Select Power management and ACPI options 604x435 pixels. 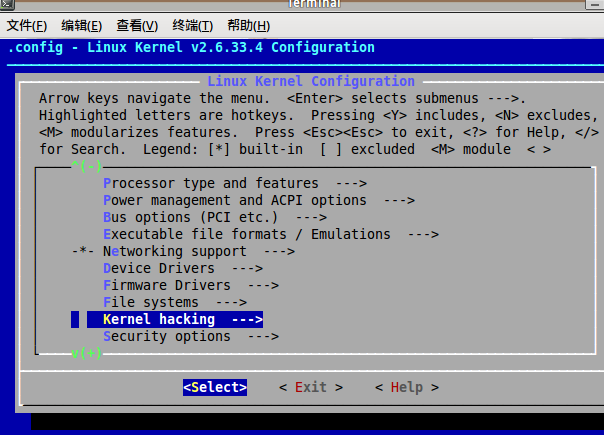pyautogui.click(x=259, y=200)
